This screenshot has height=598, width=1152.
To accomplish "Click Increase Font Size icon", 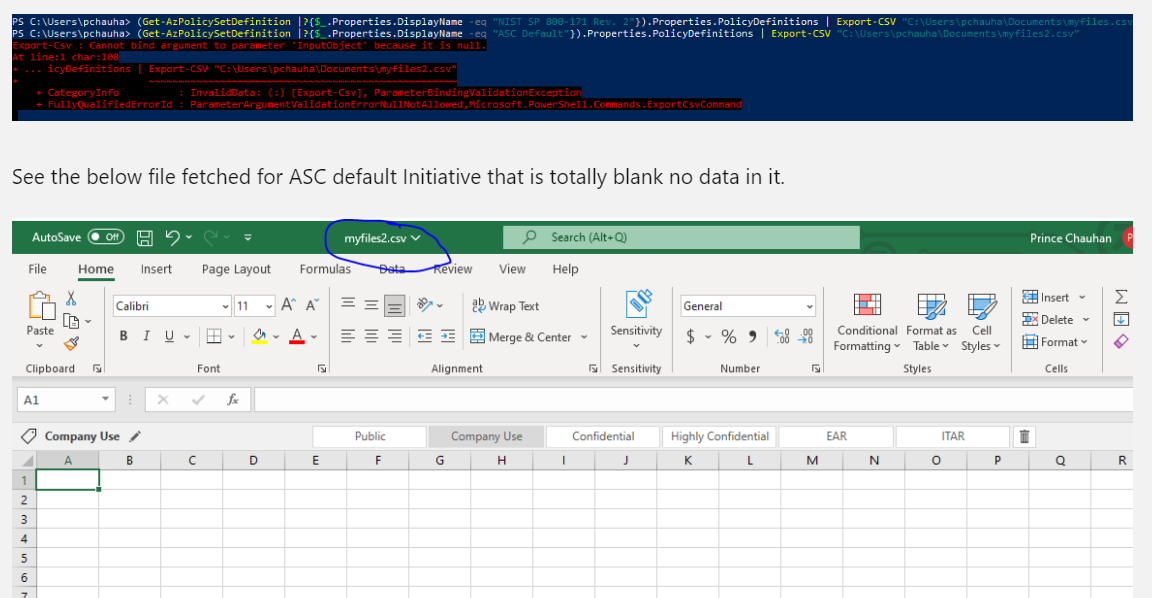I will pos(289,305).
